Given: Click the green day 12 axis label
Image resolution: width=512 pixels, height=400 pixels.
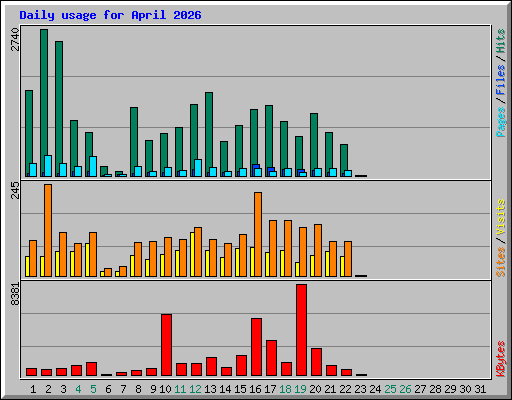Looking at the screenshot, I should coord(195,389).
